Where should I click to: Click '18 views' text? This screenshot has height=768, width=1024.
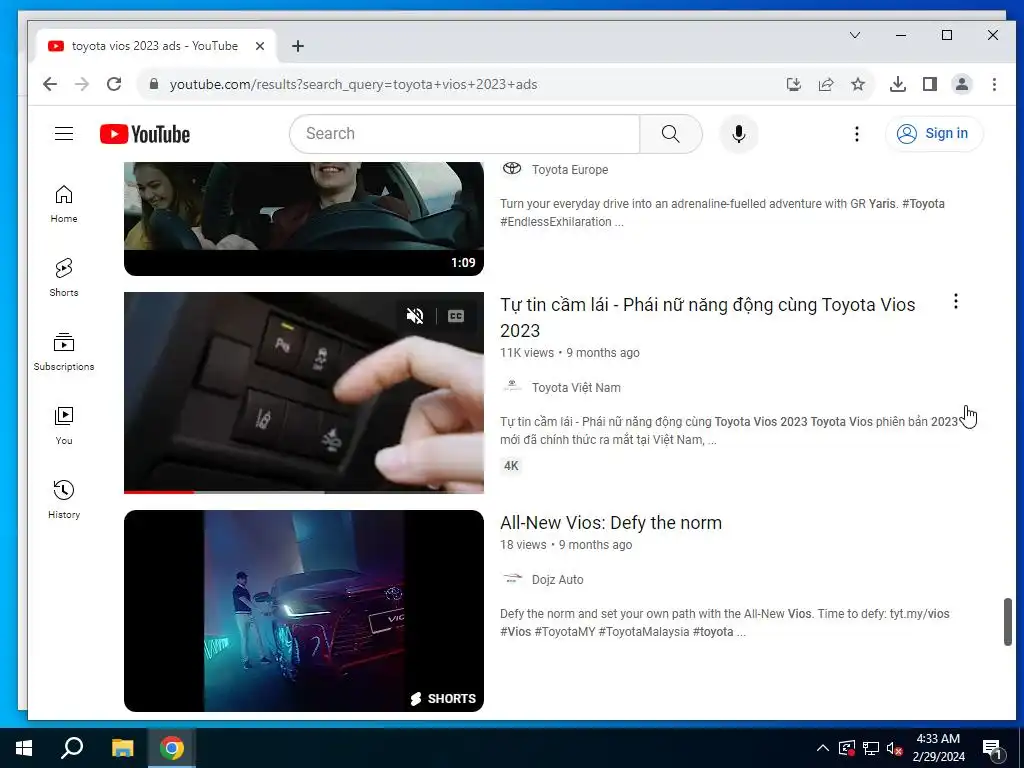tap(523, 545)
